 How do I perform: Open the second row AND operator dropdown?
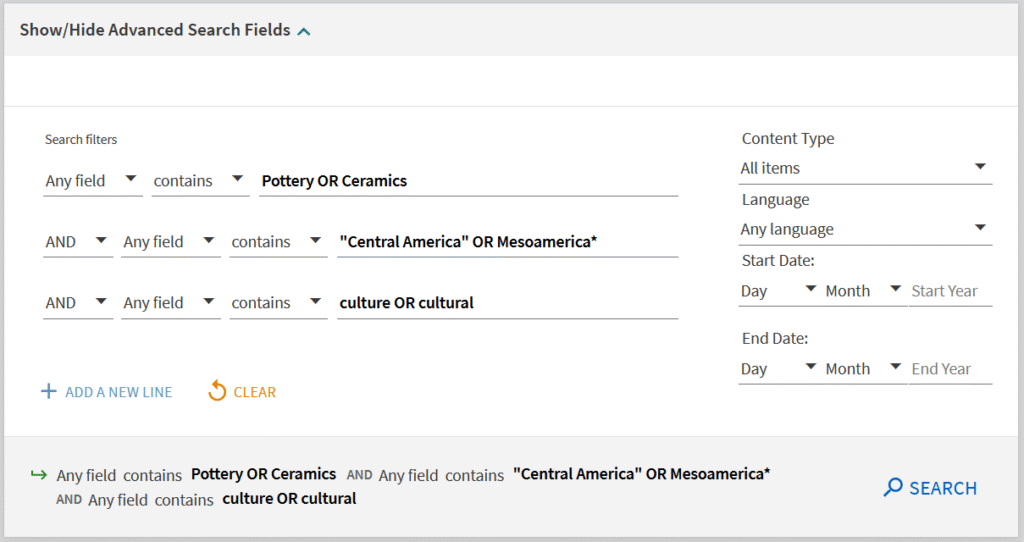[x=77, y=242]
